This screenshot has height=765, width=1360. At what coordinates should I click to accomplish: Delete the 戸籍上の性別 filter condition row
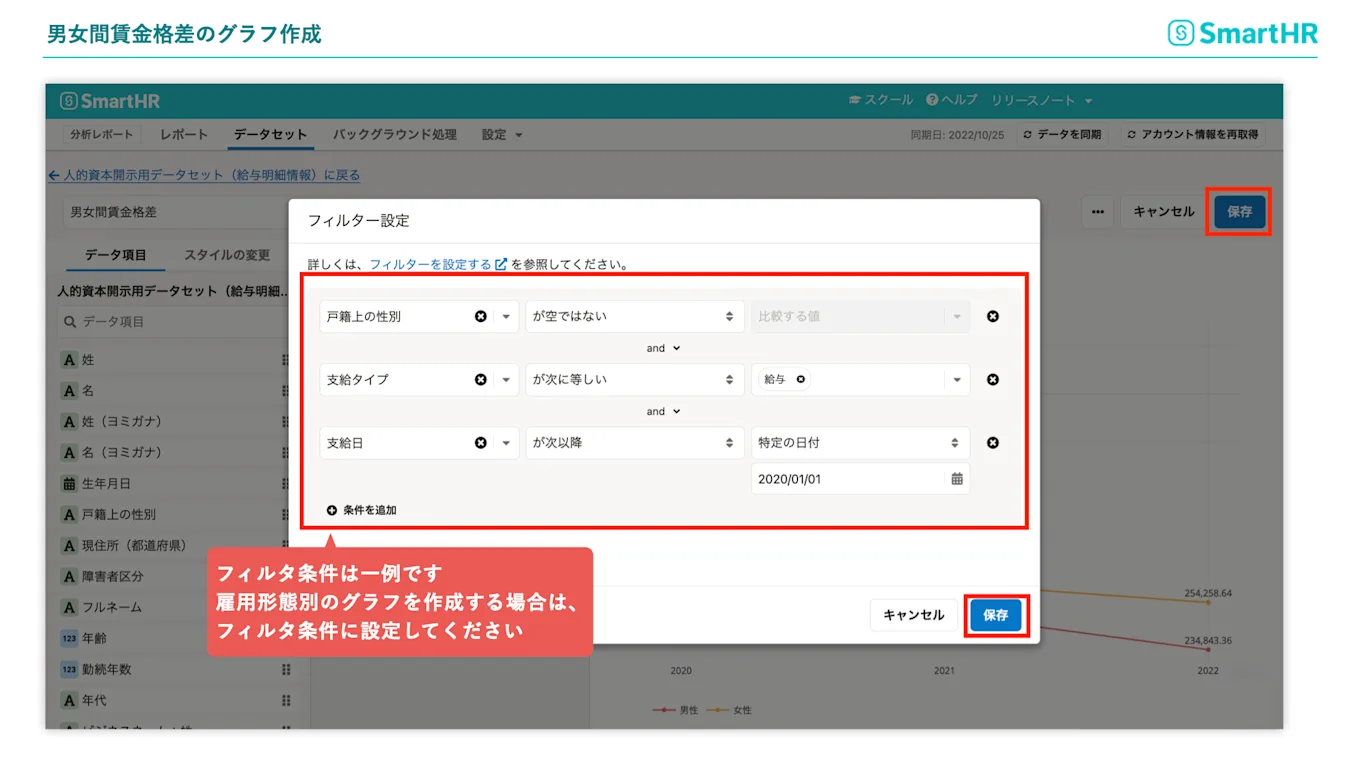coord(993,316)
